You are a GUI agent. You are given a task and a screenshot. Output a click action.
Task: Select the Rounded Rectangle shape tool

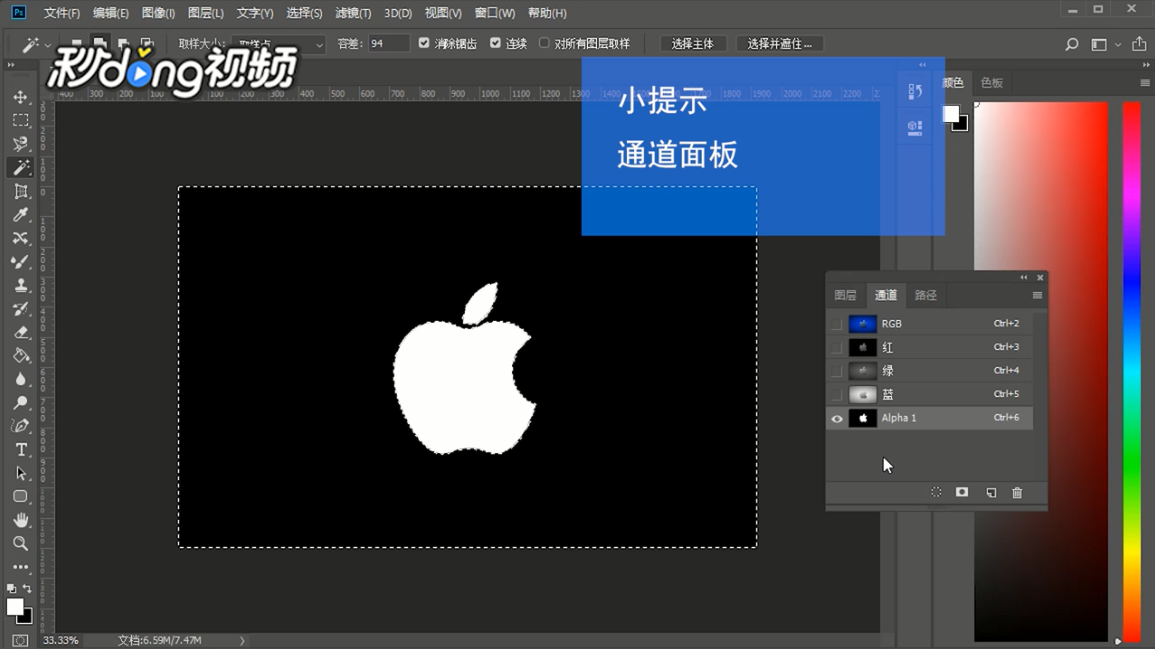coord(21,497)
